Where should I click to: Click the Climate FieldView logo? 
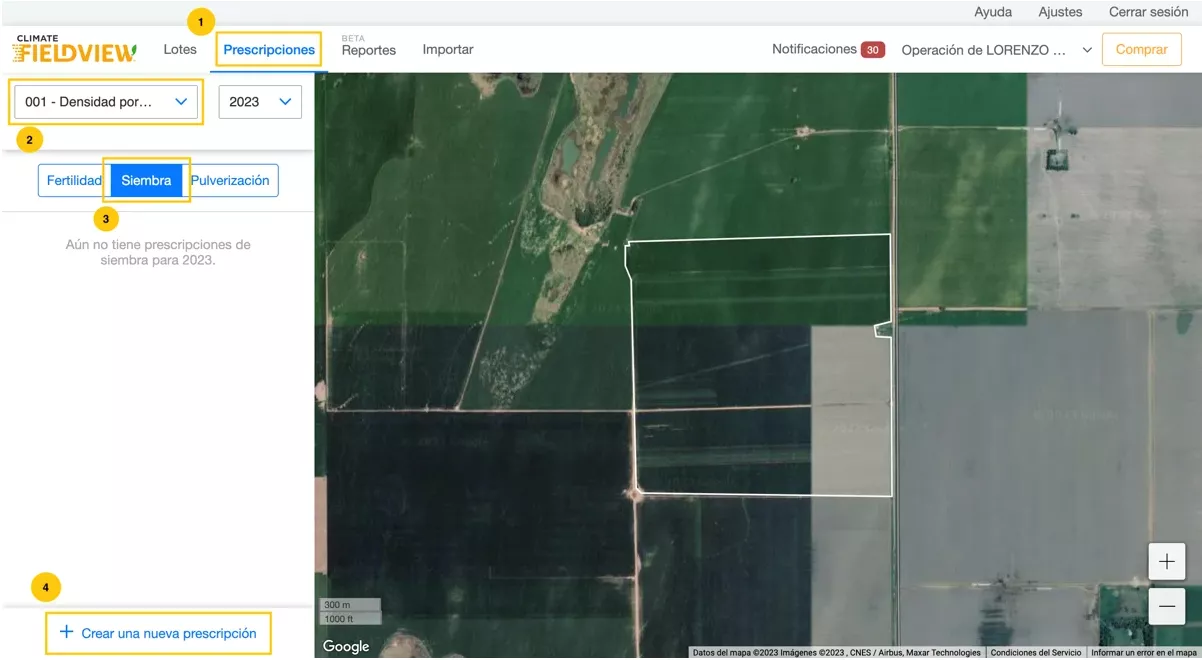(x=74, y=49)
